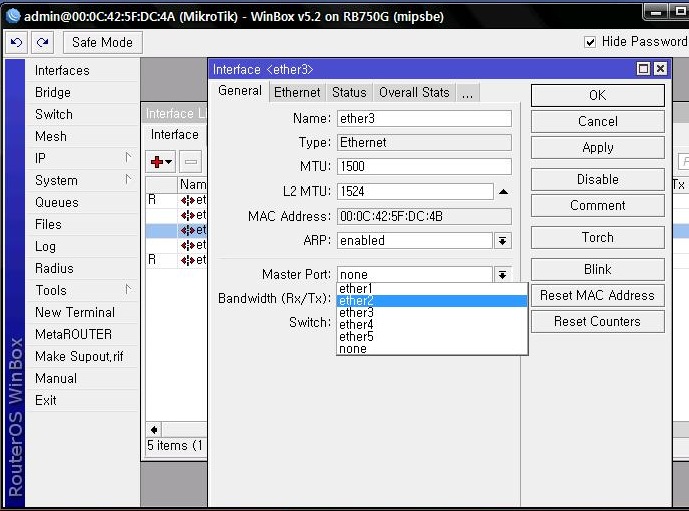Screen dimensions: 689x511
Task: Click the Name column header in Interface List
Action: [192, 185]
